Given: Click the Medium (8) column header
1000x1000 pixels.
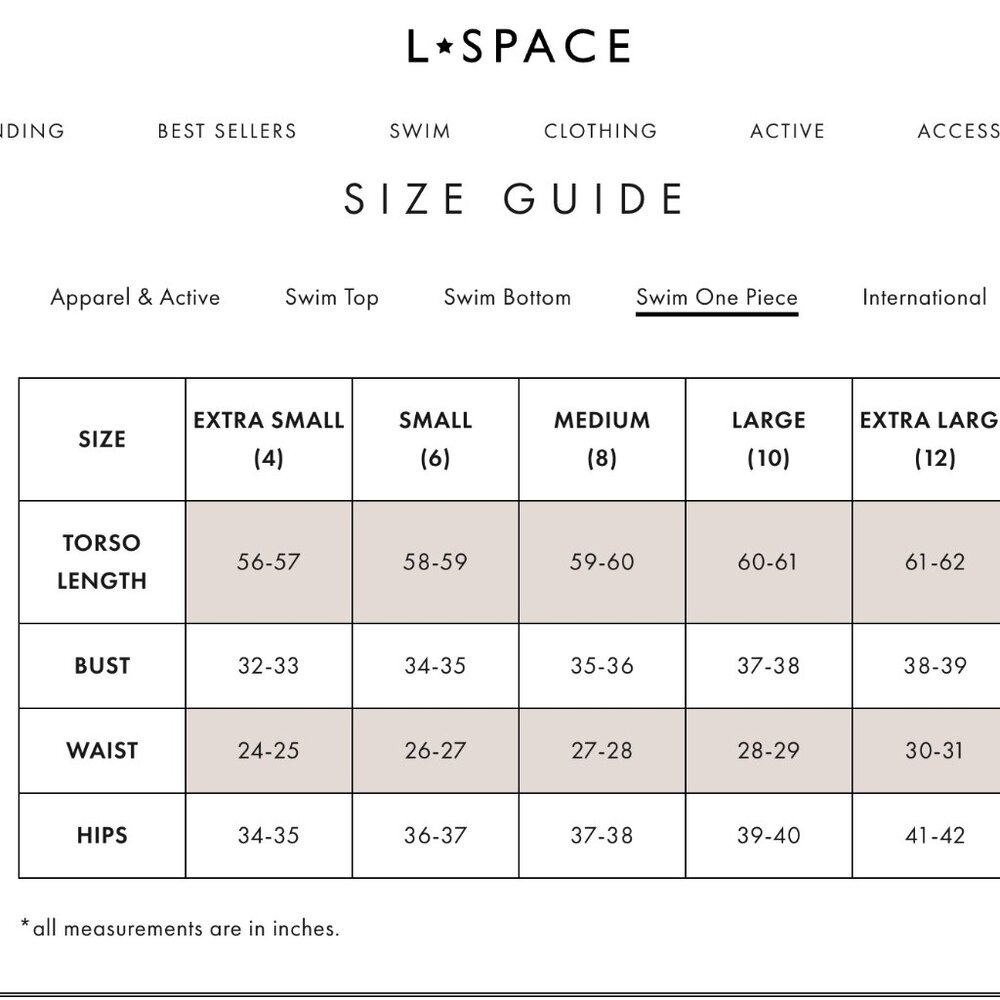Looking at the screenshot, I should pos(602,439).
